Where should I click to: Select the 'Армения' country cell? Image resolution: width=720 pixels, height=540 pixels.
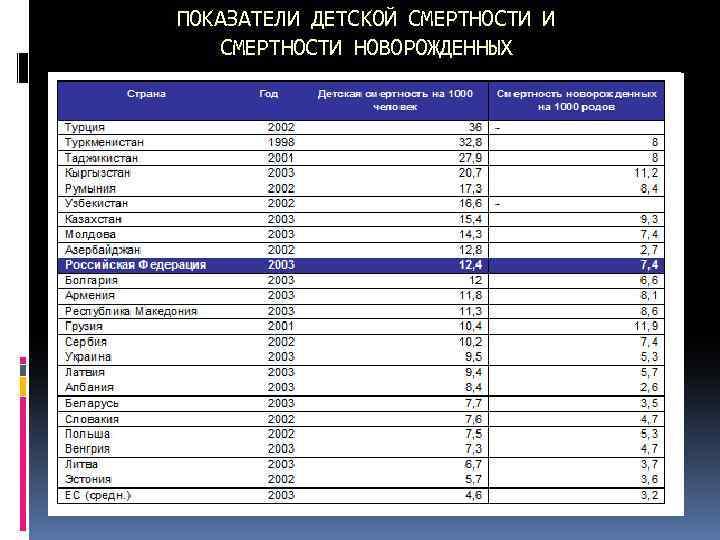90,295
